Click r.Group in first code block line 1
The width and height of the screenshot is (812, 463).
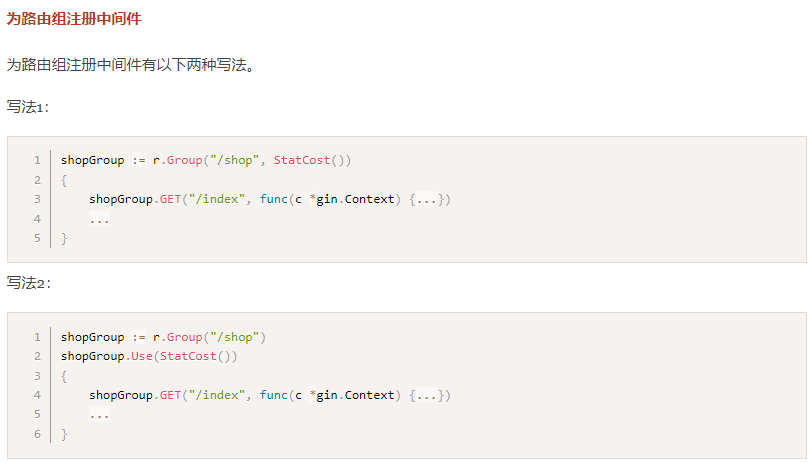177,160
